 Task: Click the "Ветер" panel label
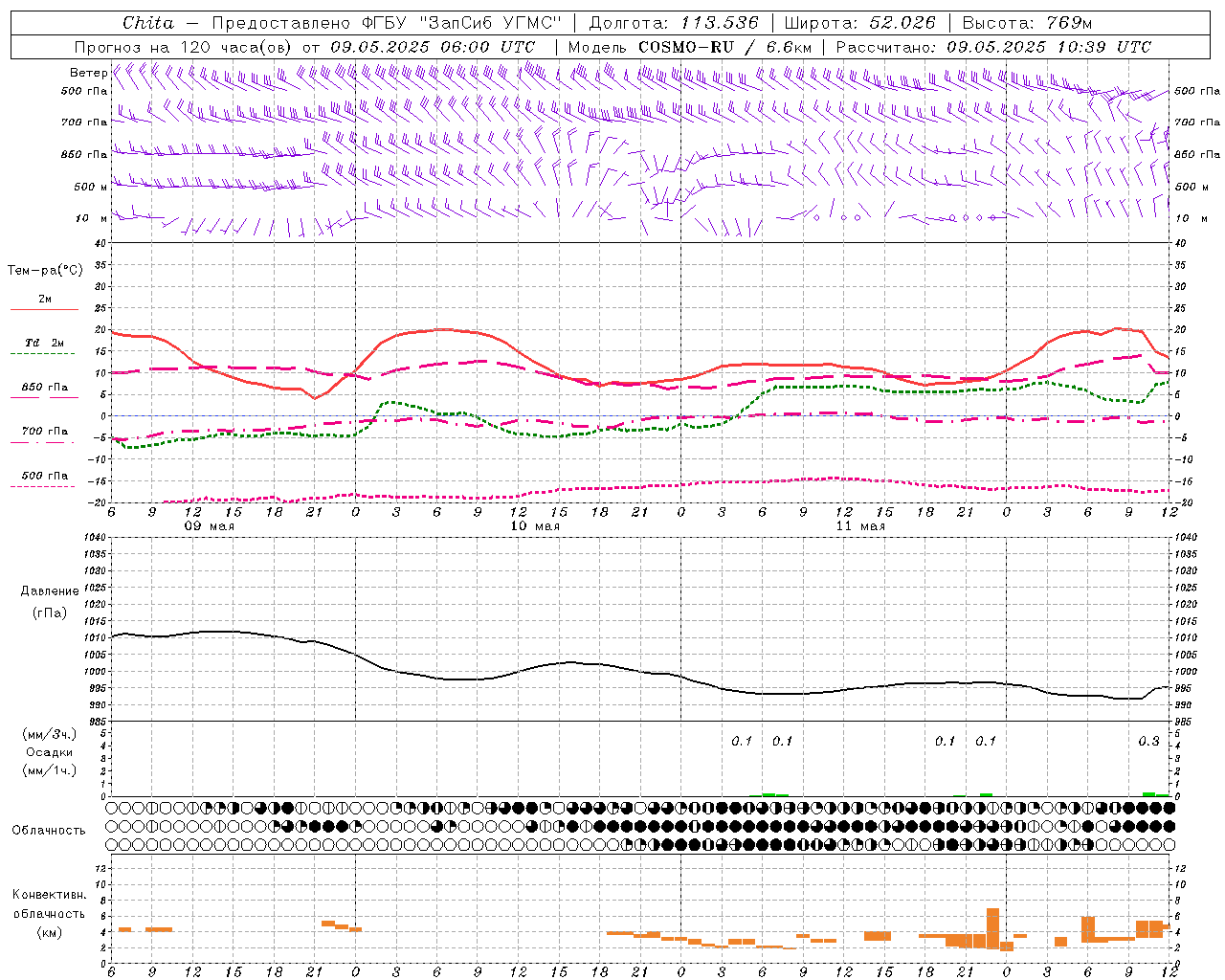point(88,73)
